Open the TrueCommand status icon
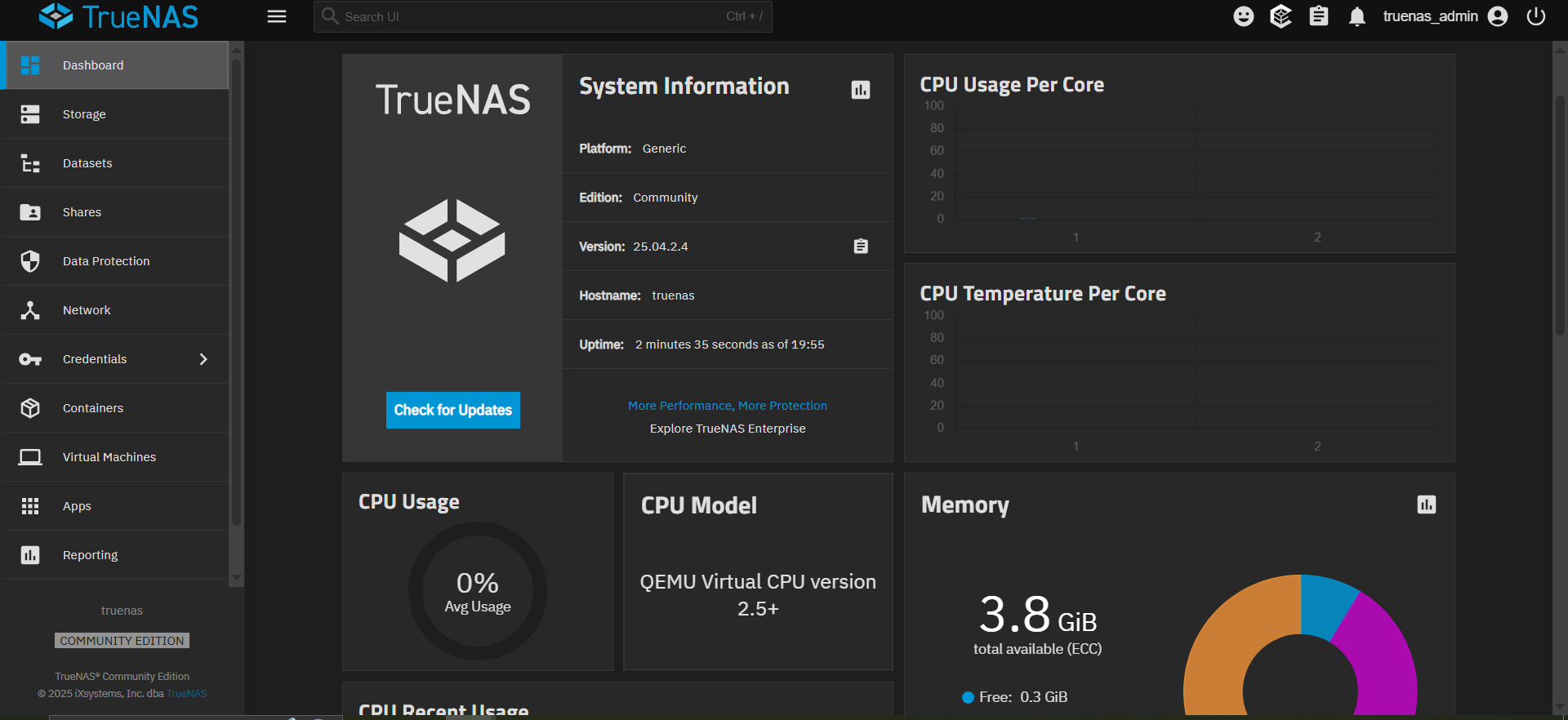 pyautogui.click(x=1281, y=16)
